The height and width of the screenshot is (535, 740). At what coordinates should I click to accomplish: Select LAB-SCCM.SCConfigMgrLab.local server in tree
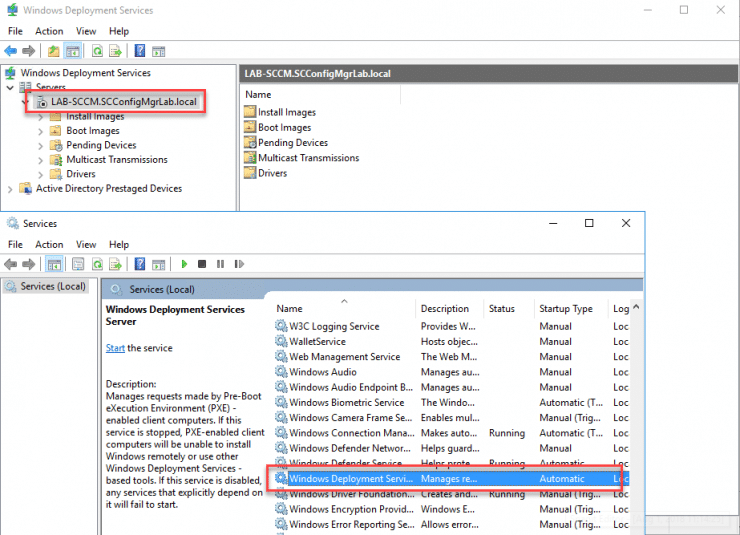(x=123, y=102)
